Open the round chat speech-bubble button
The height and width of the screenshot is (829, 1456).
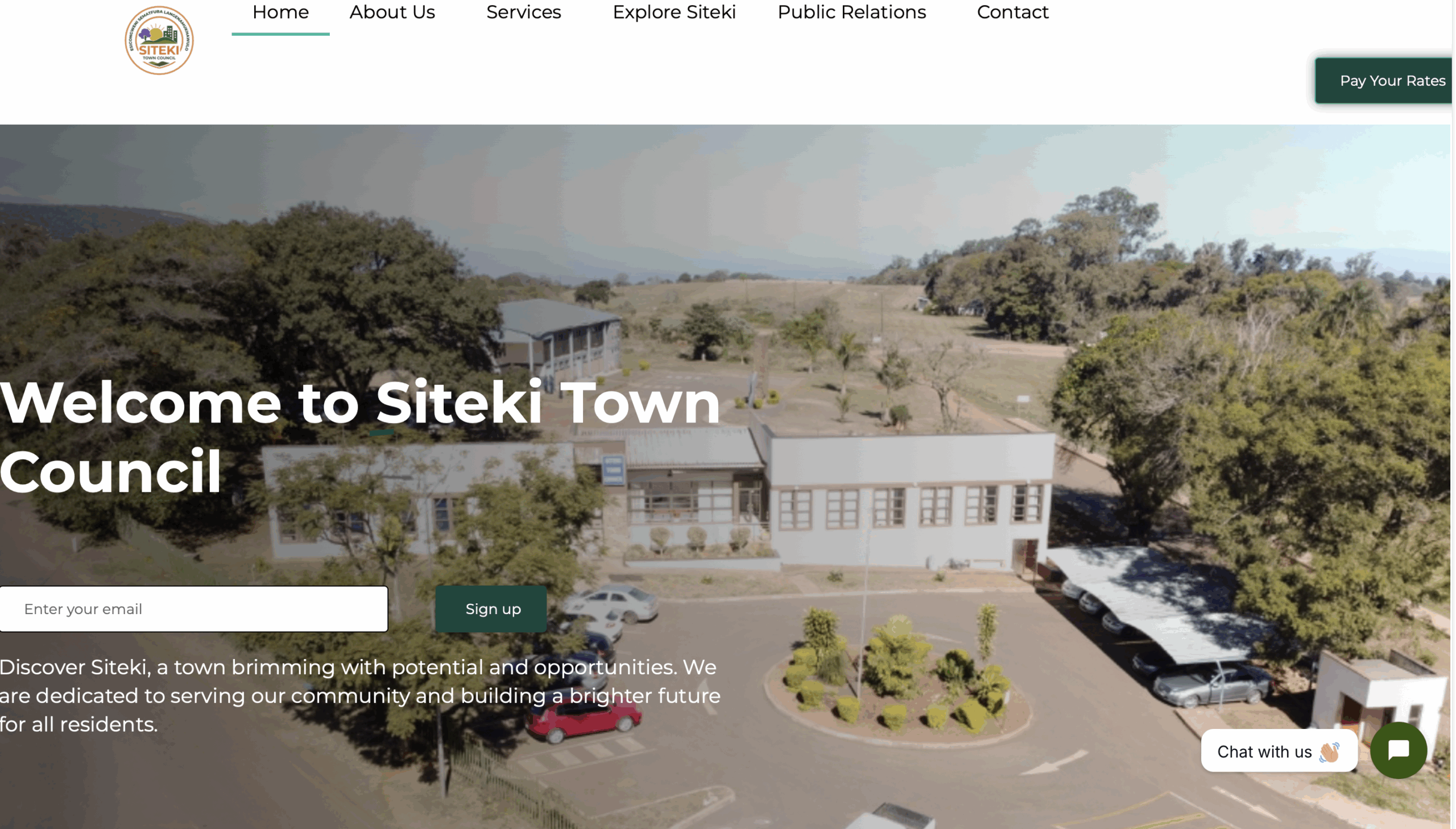[x=1398, y=751]
